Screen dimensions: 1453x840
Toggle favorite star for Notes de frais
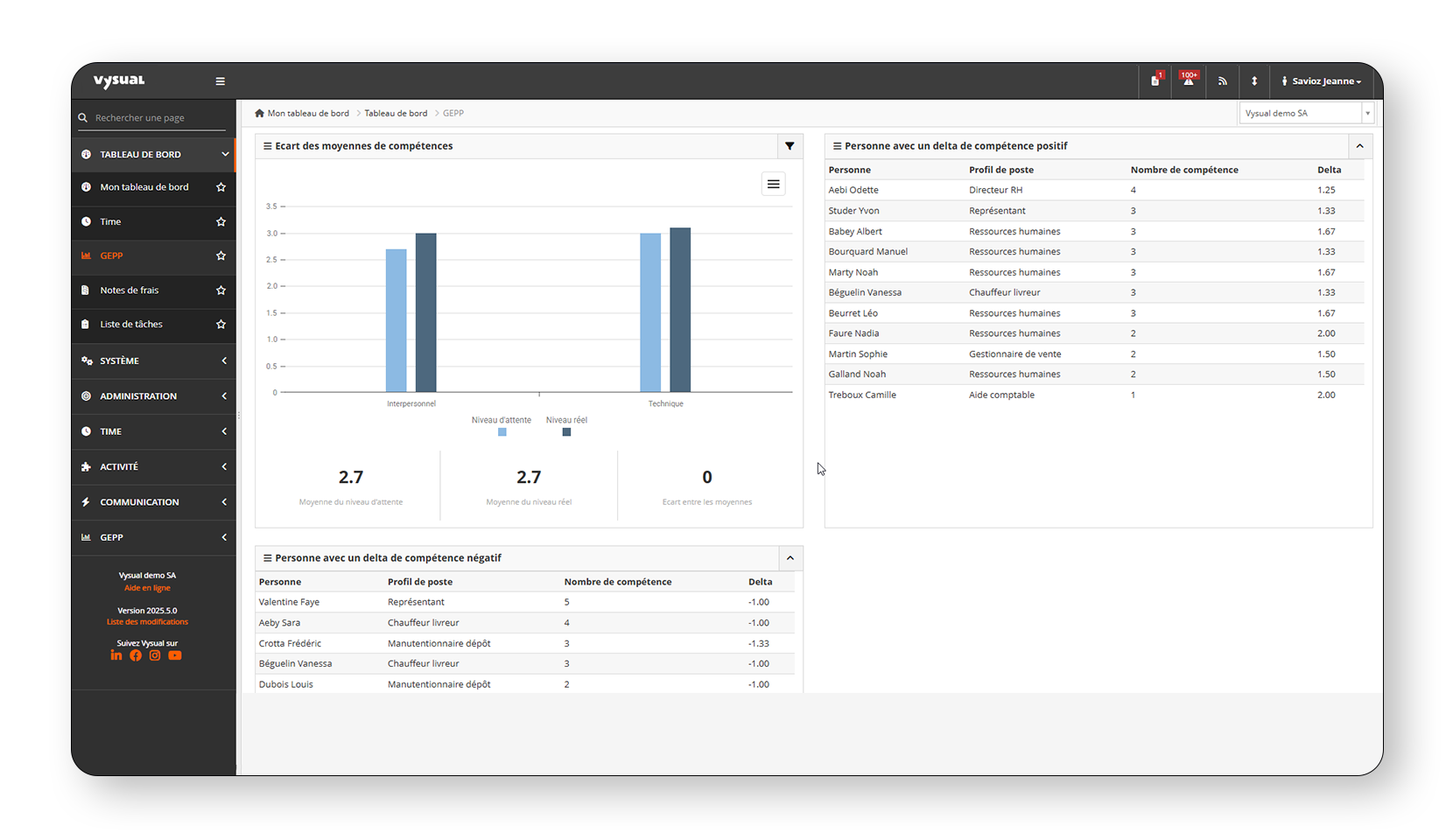(x=221, y=290)
